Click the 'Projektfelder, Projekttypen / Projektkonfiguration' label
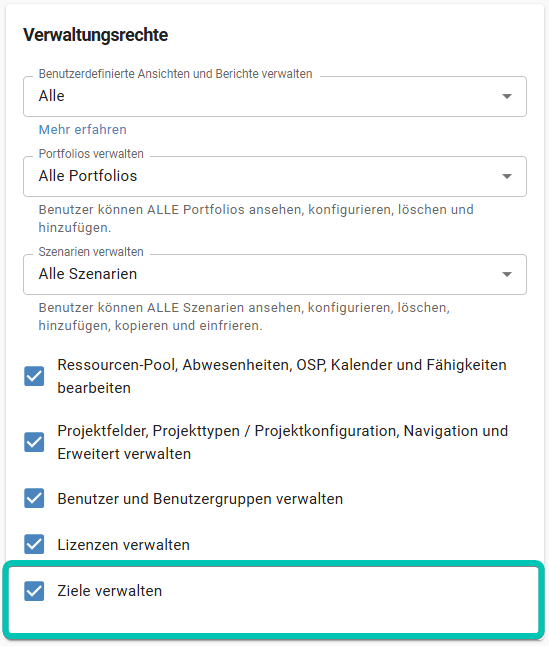 point(283,442)
